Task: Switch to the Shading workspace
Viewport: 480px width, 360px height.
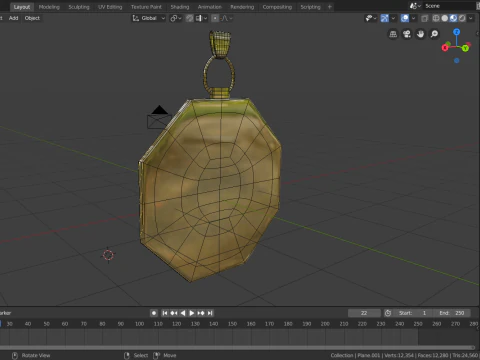Action: [x=180, y=7]
